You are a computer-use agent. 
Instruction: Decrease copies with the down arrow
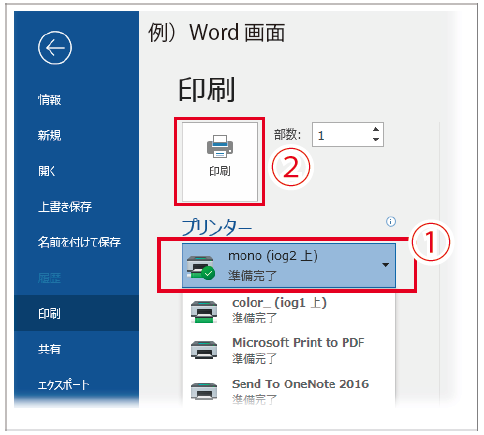(x=376, y=139)
